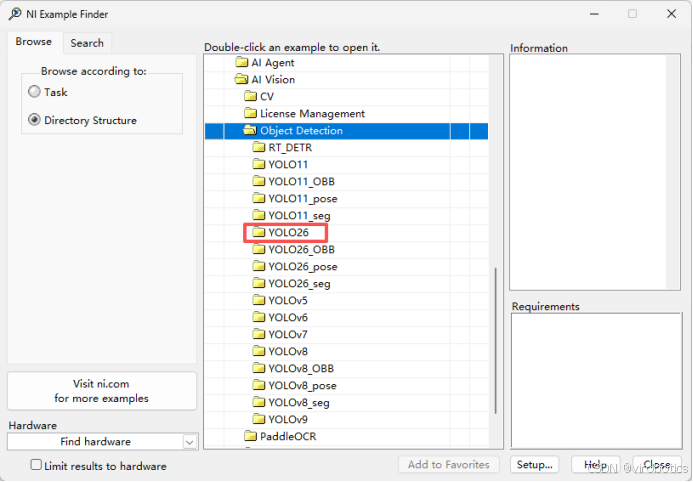Open the Find hardware dropdown
Screen dimensions: 693x482
click(190, 442)
